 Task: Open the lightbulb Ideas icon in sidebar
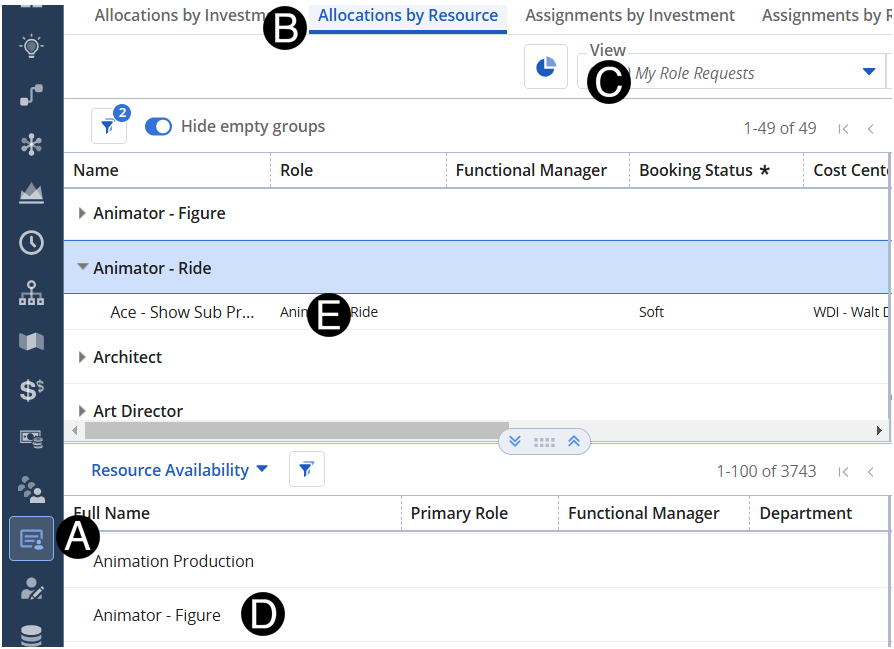(31, 47)
